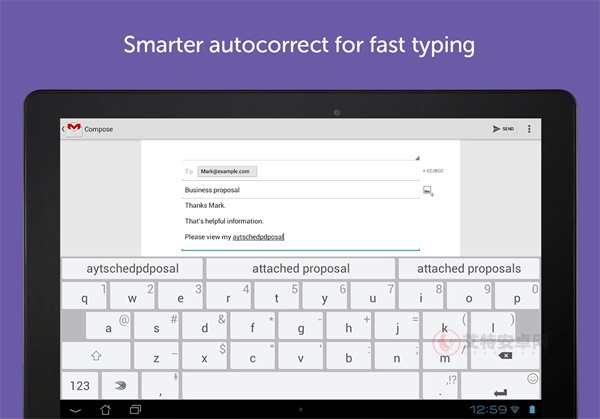Tap the p key
Viewport: 600px width, 419px height.
click(x=517, y=296)
